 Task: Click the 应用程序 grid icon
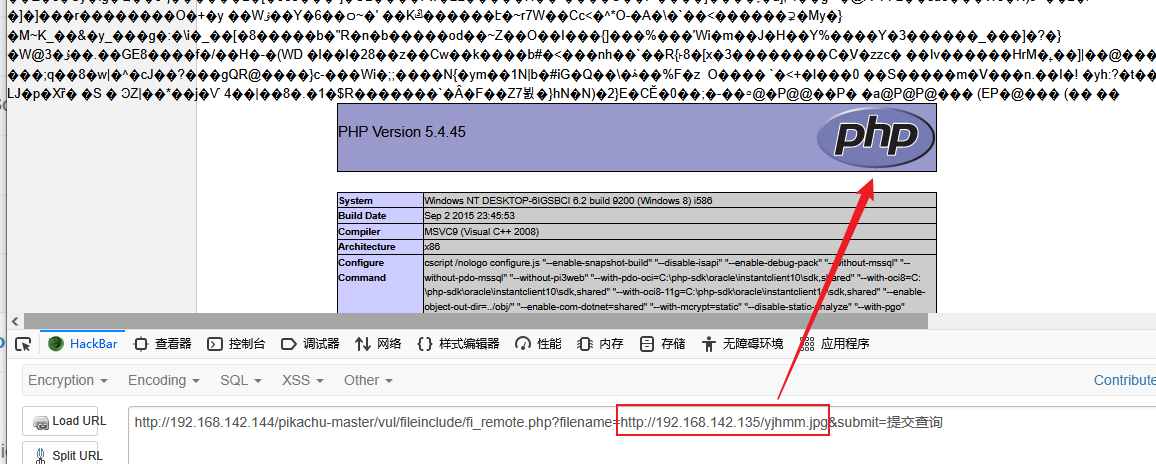coord(807,344)
